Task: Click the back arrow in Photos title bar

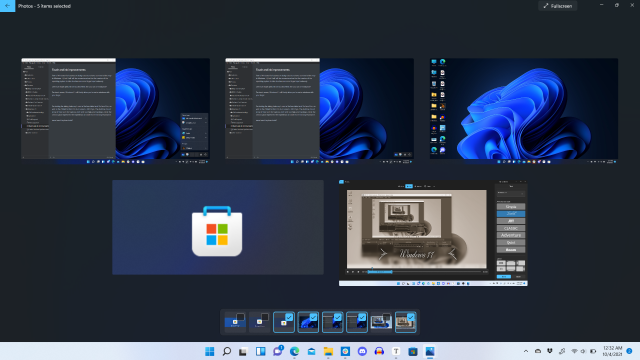Action: pos(7,6)
